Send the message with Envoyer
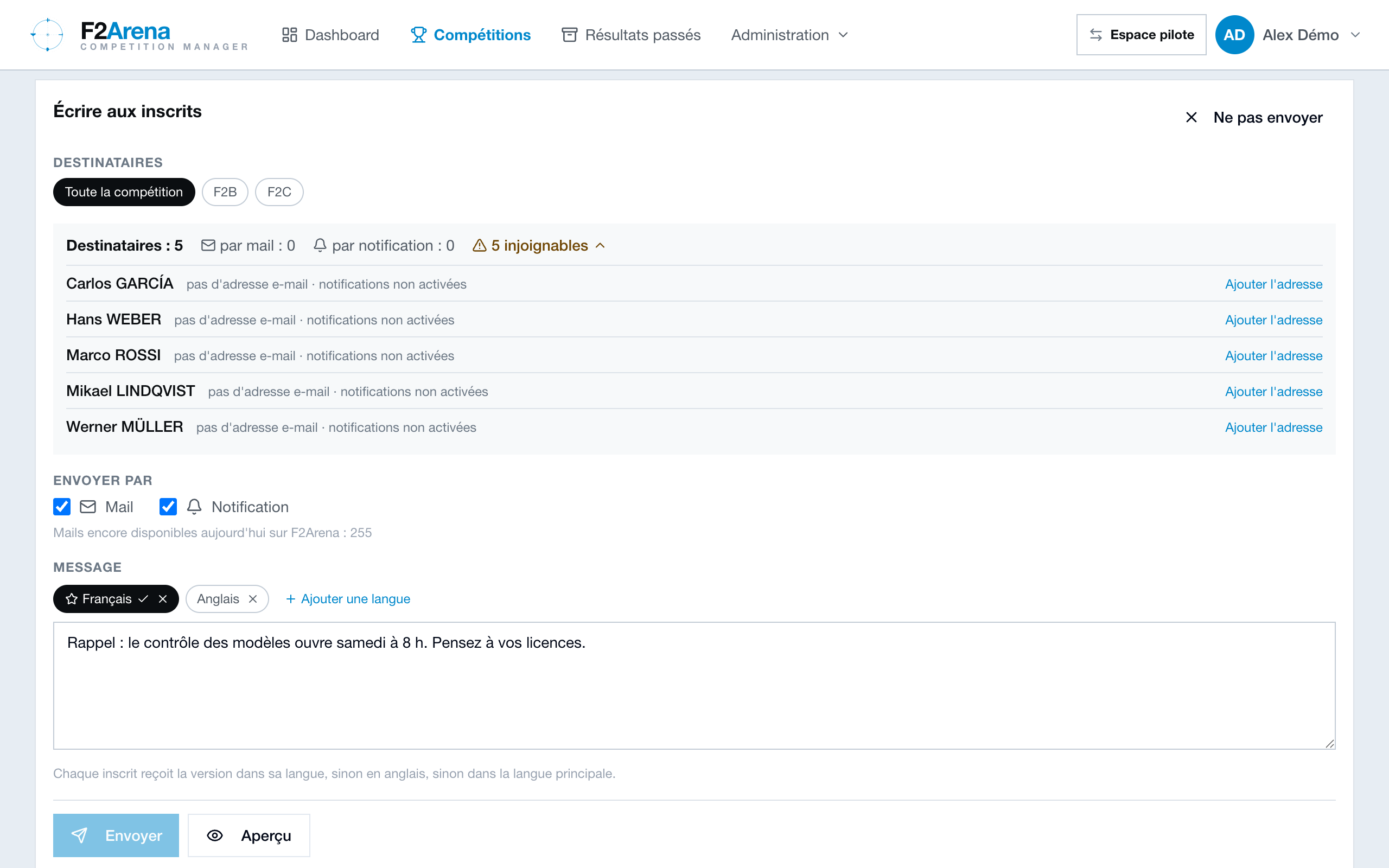 116,835
